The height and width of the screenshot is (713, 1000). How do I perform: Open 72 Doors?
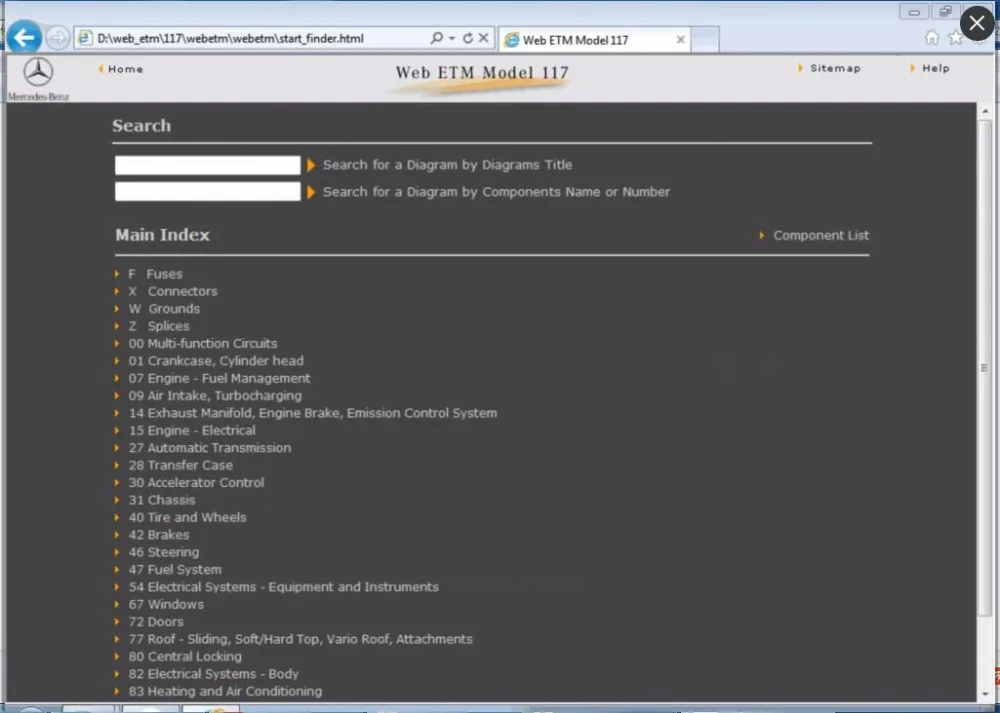(156, 622)
